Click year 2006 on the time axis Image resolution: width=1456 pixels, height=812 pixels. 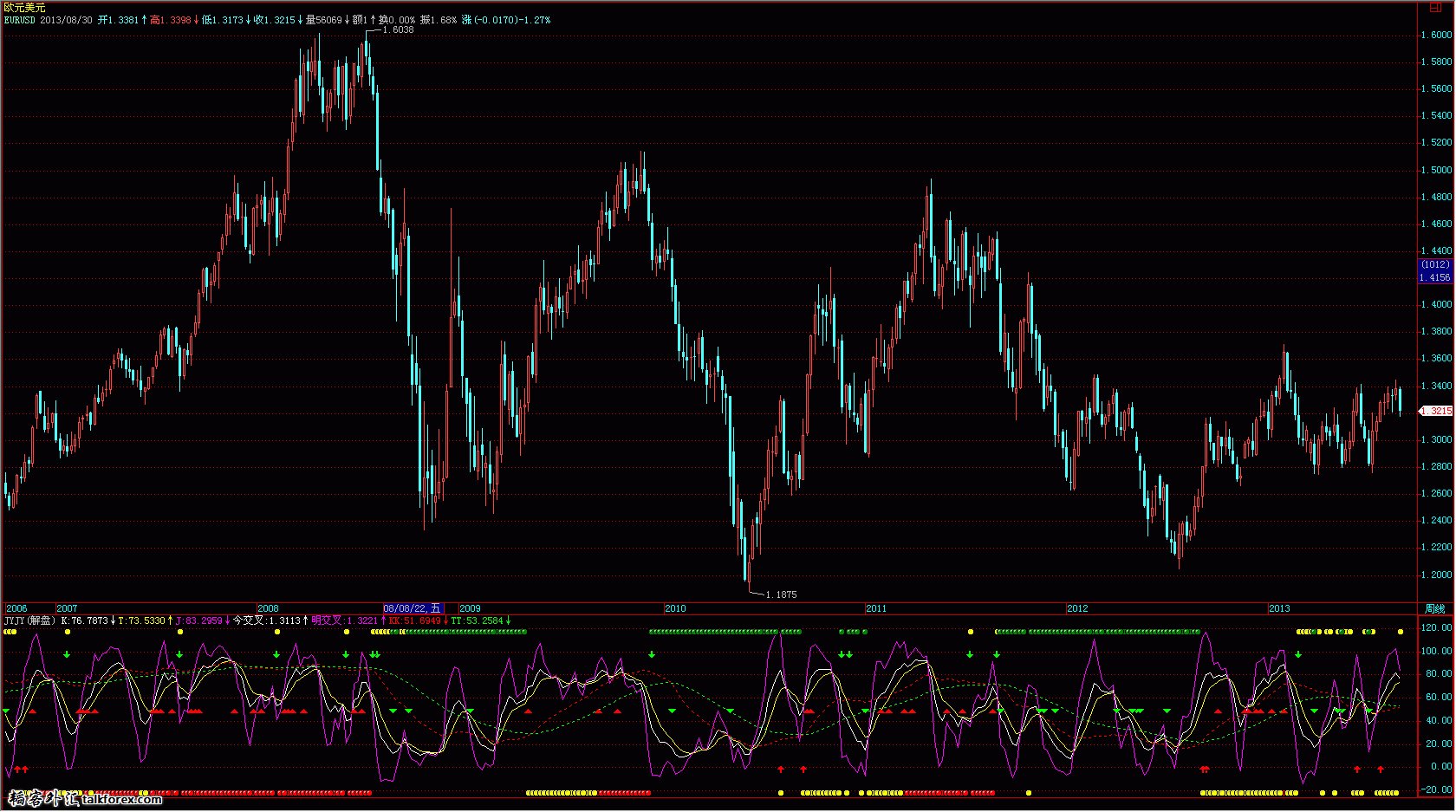click(16, 608)
